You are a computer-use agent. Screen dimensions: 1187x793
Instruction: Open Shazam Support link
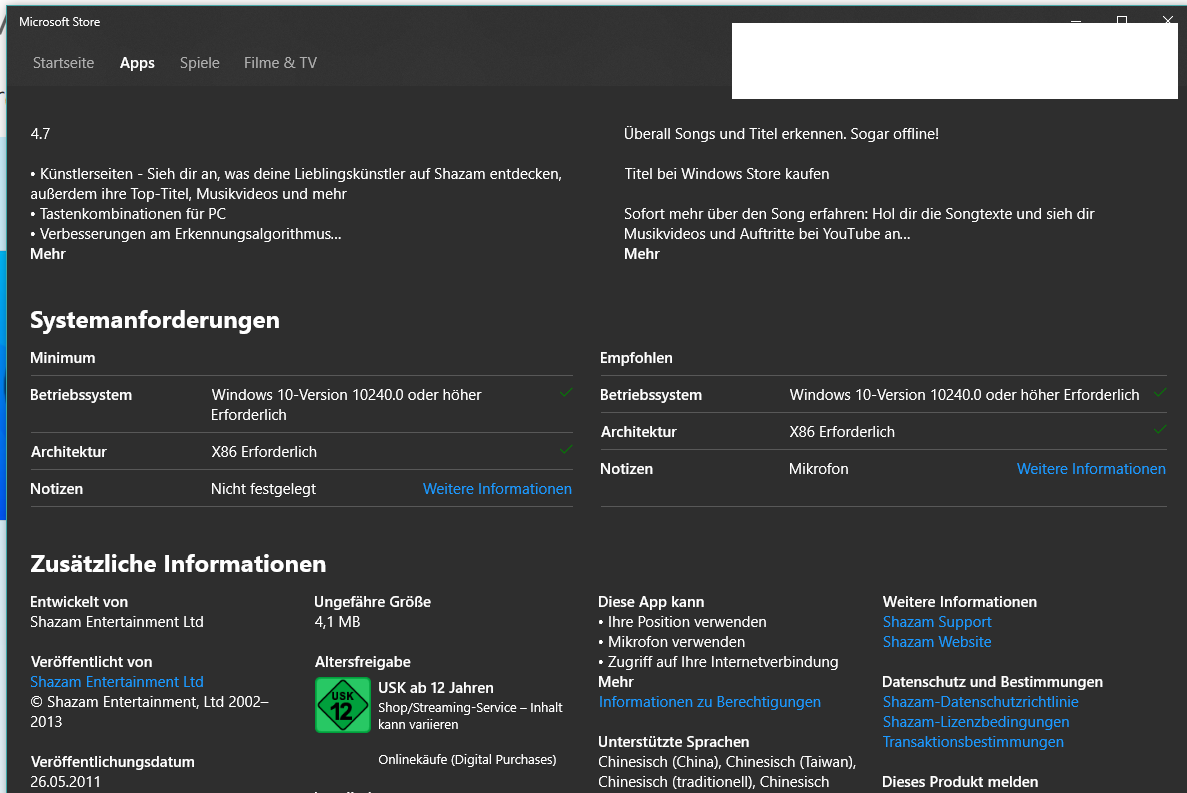(936, 622)
